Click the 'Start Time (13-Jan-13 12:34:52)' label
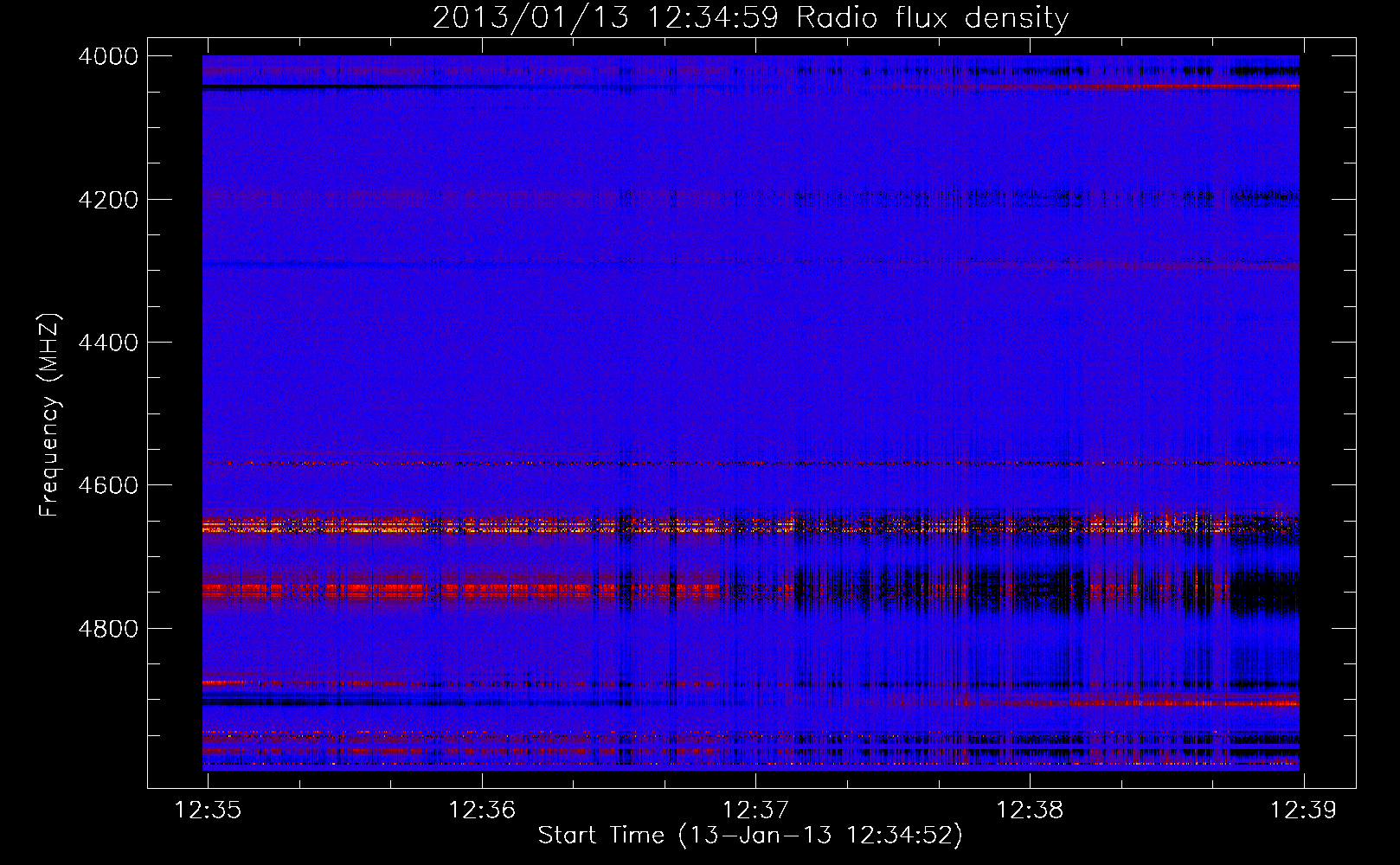1400x865 pixels. pyautogui.click(x=750, y=836)
